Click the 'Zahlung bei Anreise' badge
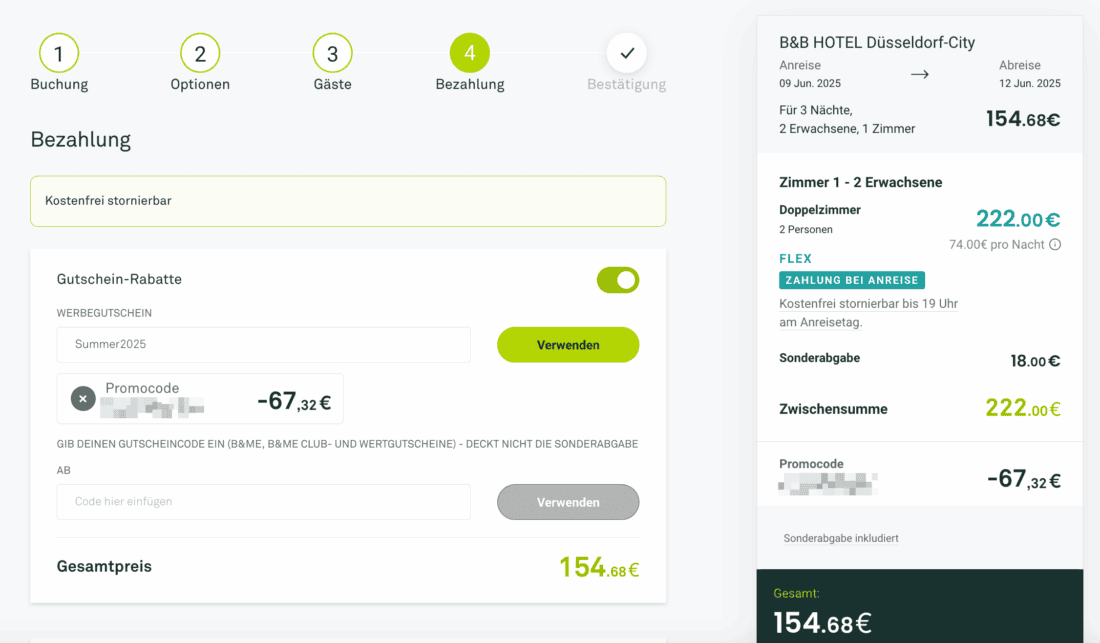Viewport: 1100px width, 643px height. [x=852, y=280]
